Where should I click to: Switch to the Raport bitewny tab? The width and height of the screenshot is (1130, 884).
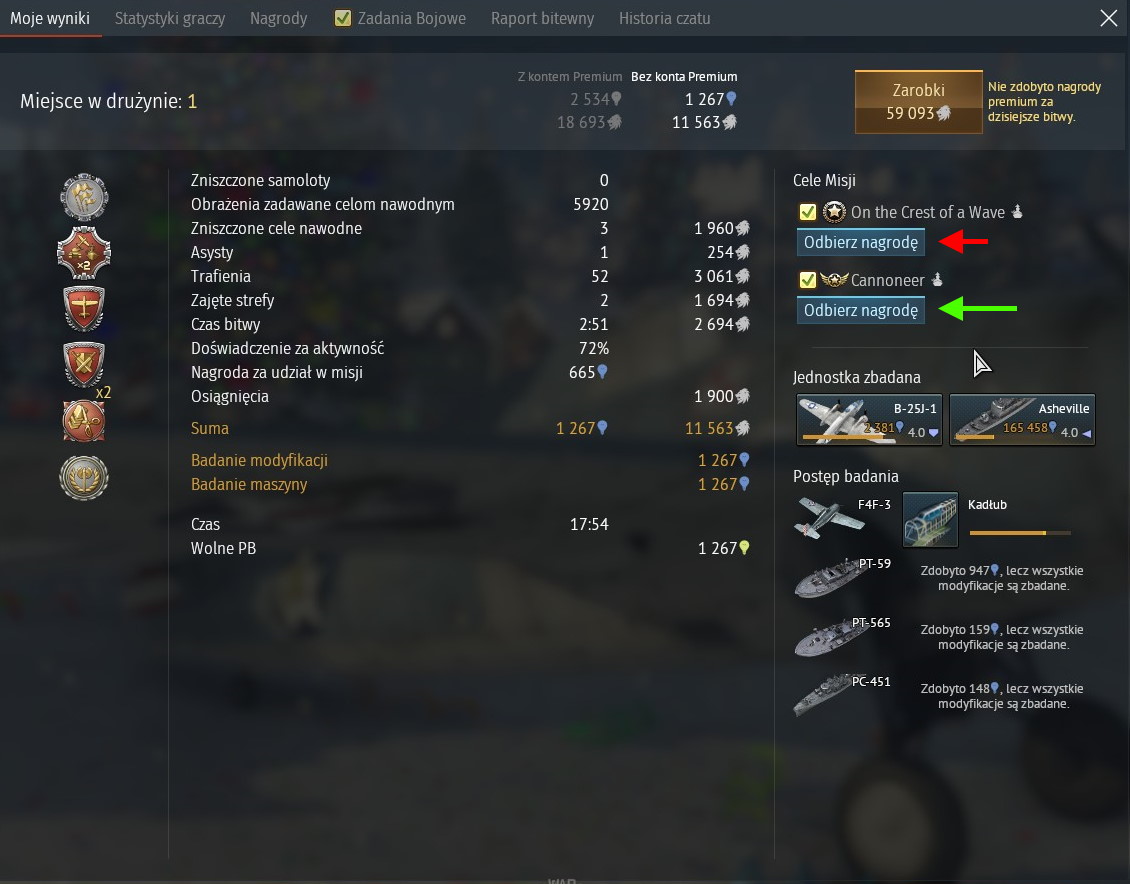(x=543, y=18)
